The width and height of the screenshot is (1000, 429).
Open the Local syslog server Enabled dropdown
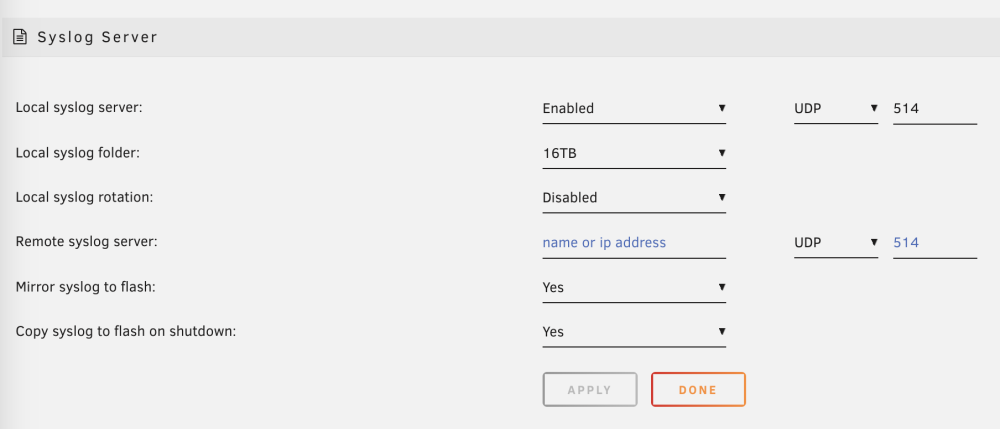click(634, 108)
